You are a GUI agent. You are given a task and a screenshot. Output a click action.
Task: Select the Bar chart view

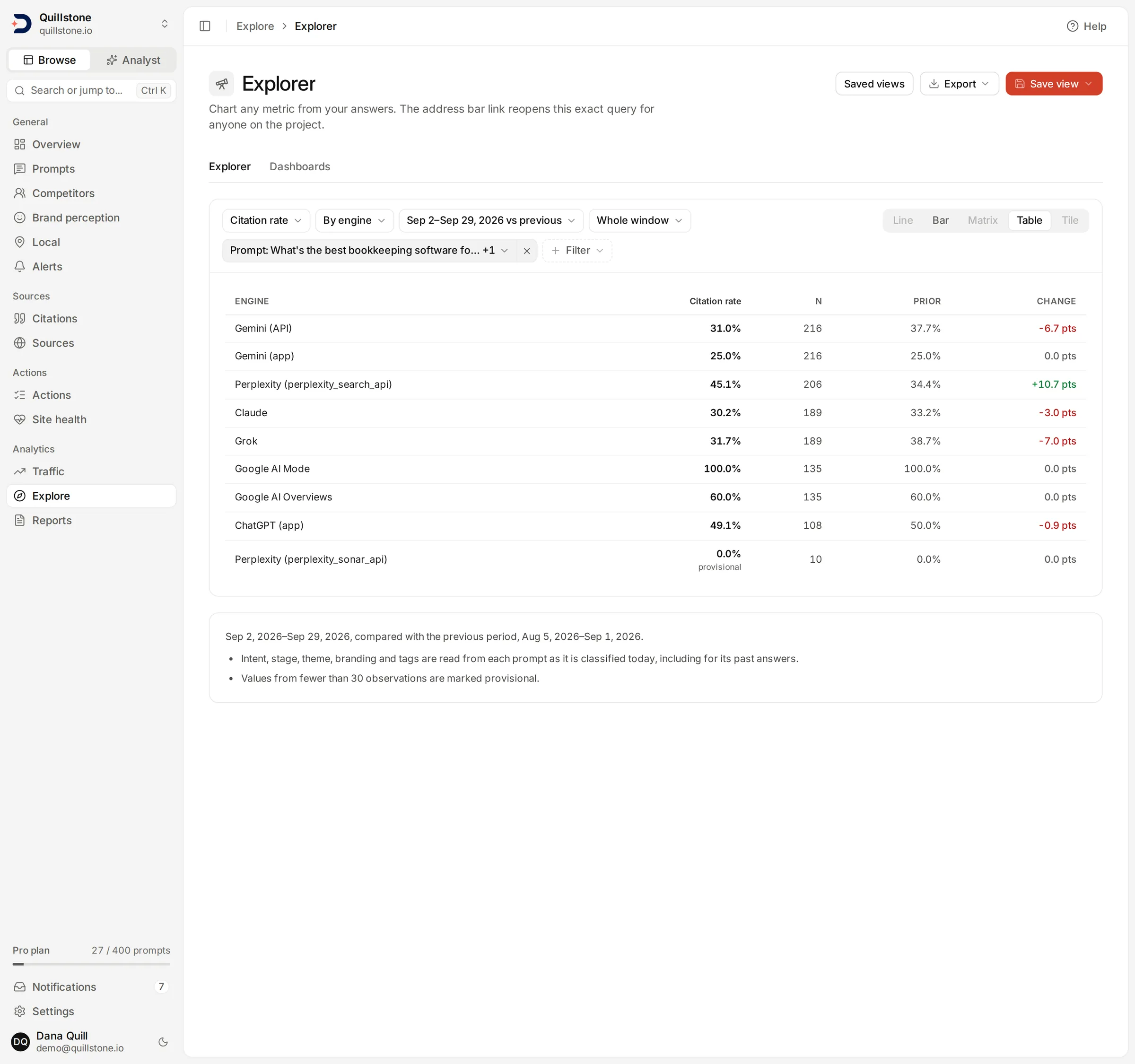940,220
